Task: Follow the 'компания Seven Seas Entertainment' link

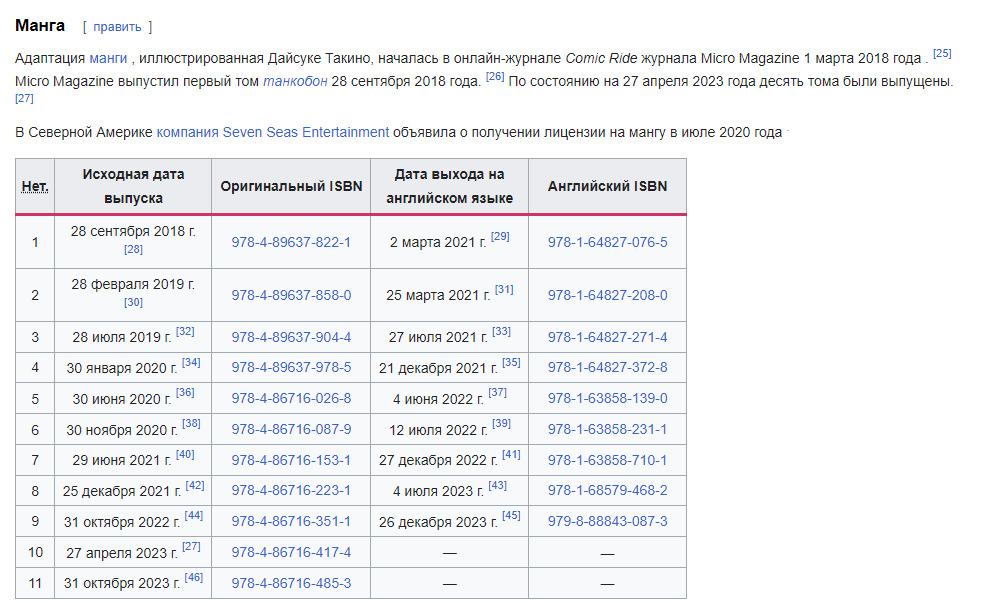Action: 272,132
